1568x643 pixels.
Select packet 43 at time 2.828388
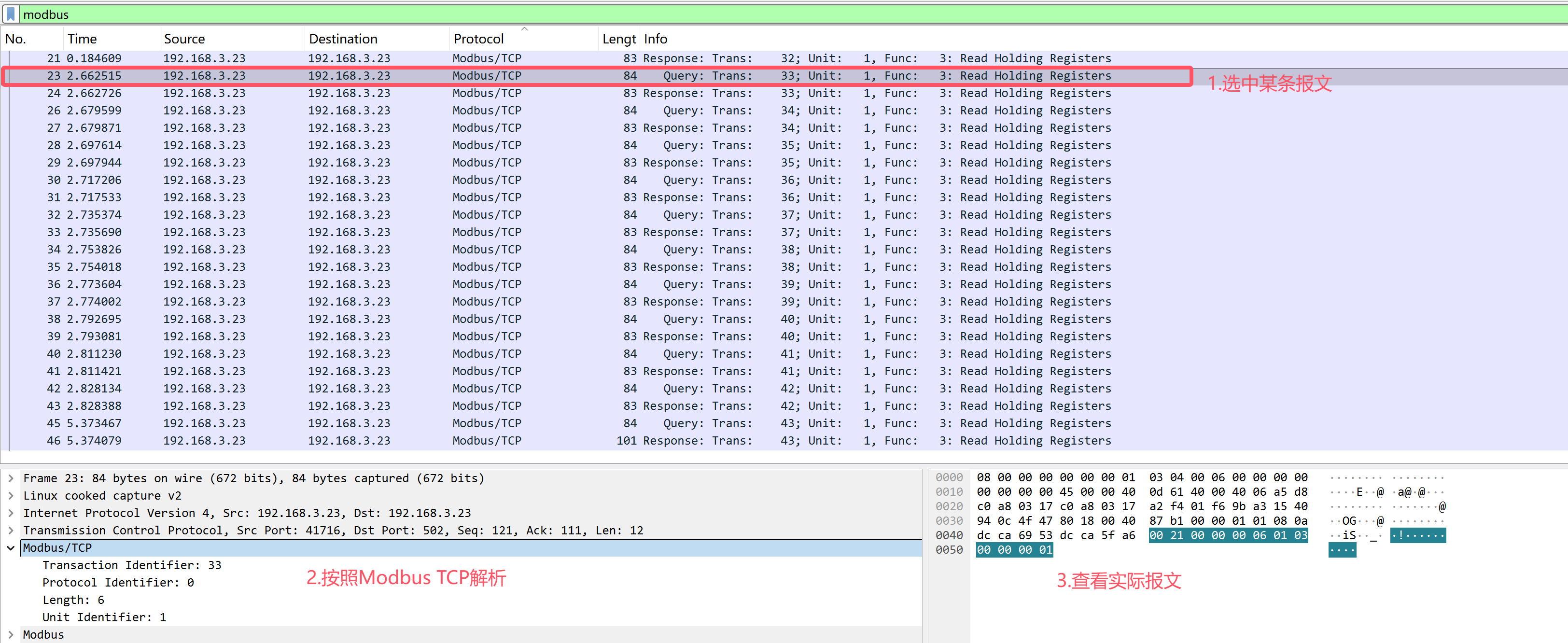[784, 405]
